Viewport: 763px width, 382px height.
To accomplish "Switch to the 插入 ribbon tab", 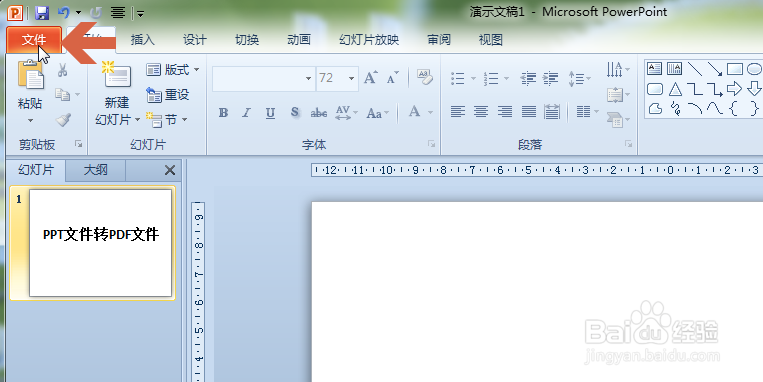I will point(143,40).
